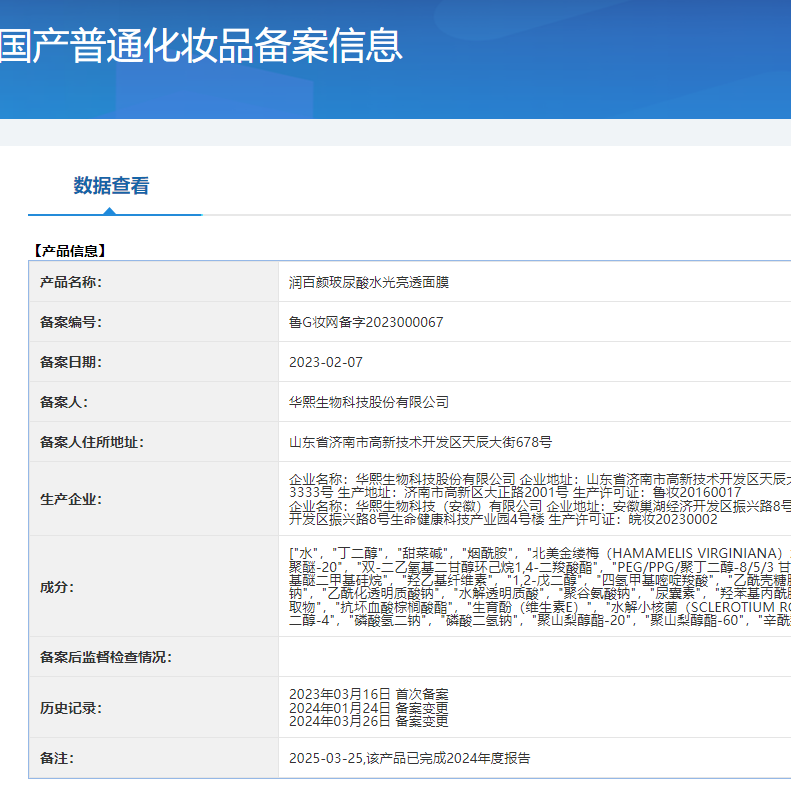Select the filing date 2023-02-07
This screenshot has height=791, width=791.
click(326, 362)
